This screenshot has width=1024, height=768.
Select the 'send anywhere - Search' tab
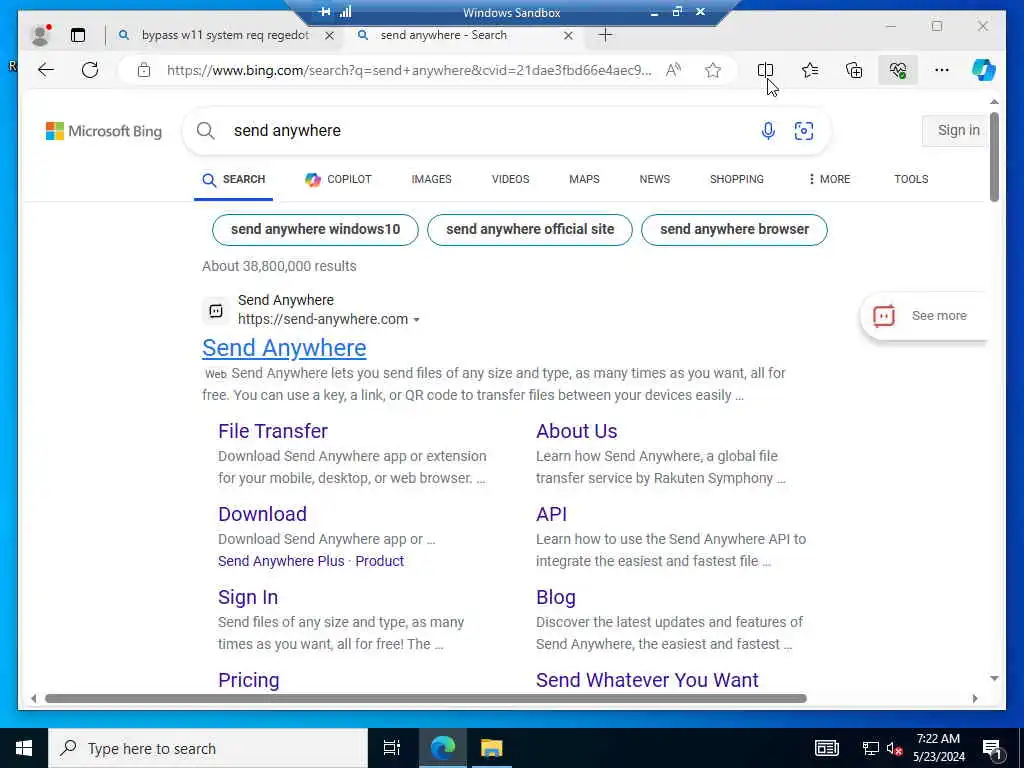pyautogui.click(x=443, y=35)
